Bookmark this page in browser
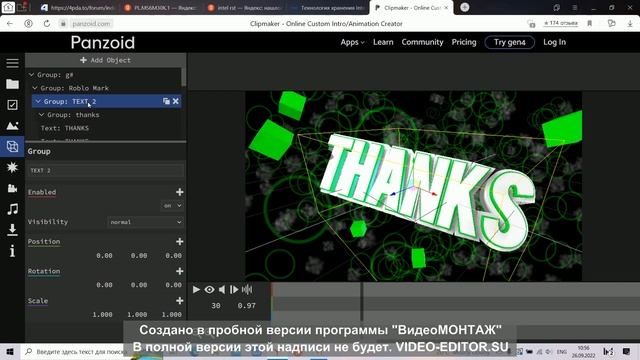Screen dimensions: 640x360 point(589,24)
